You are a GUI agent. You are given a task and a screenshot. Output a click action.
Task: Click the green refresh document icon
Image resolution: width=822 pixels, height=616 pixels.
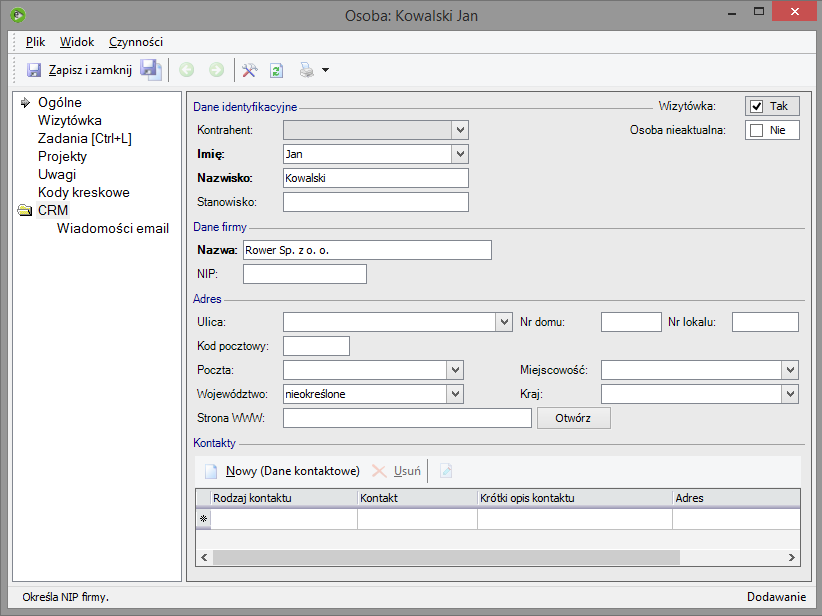(x=277, y=70)
